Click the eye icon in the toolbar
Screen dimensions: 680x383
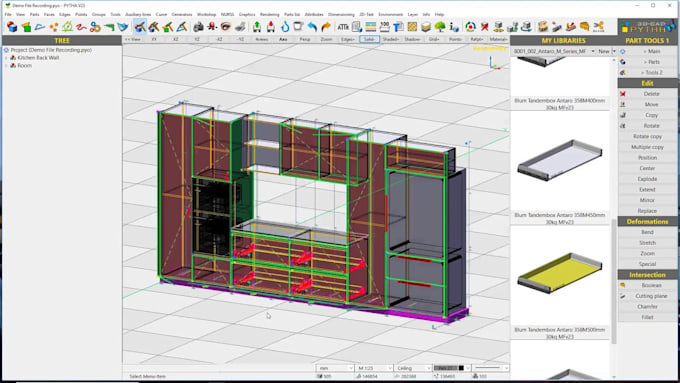point(226,27)
